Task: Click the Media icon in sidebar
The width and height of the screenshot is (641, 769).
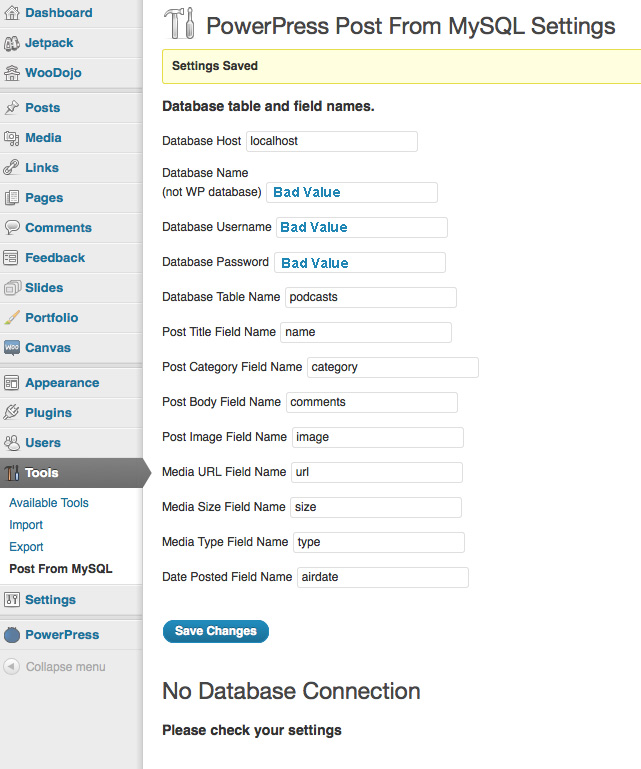Action: [12, 138]
